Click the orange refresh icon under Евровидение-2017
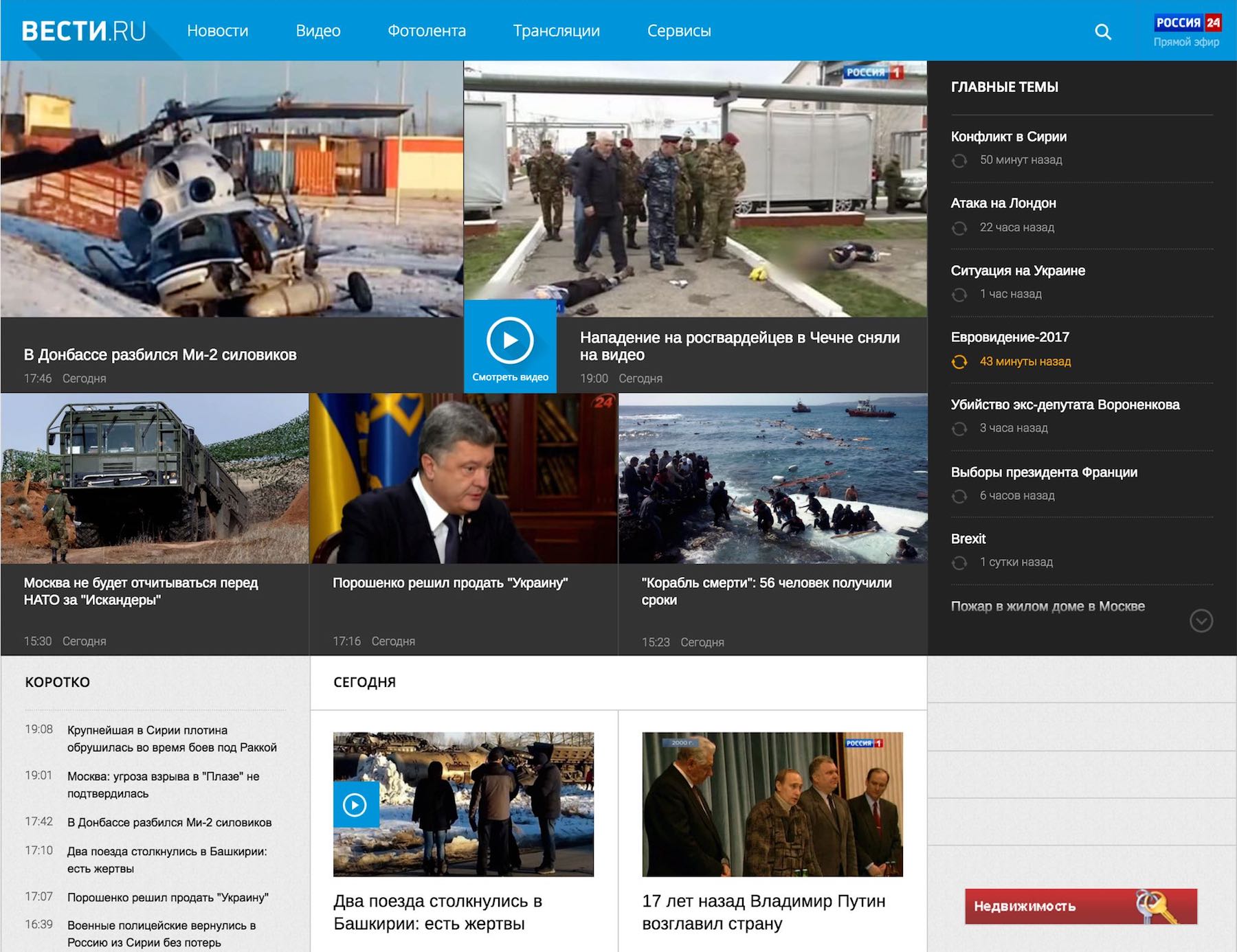 959,362
